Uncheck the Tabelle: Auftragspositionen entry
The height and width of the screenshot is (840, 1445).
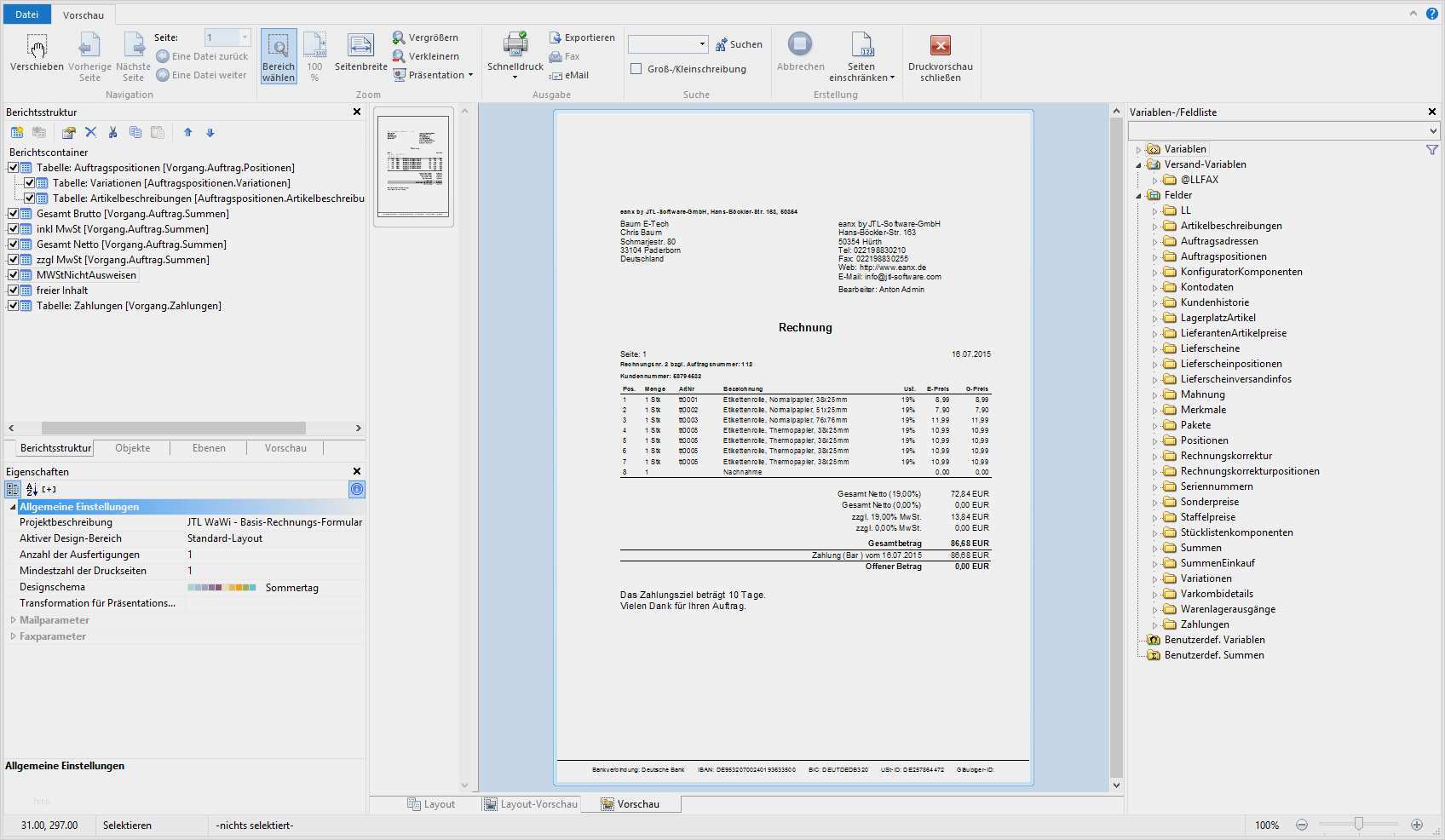coord(14,167)
